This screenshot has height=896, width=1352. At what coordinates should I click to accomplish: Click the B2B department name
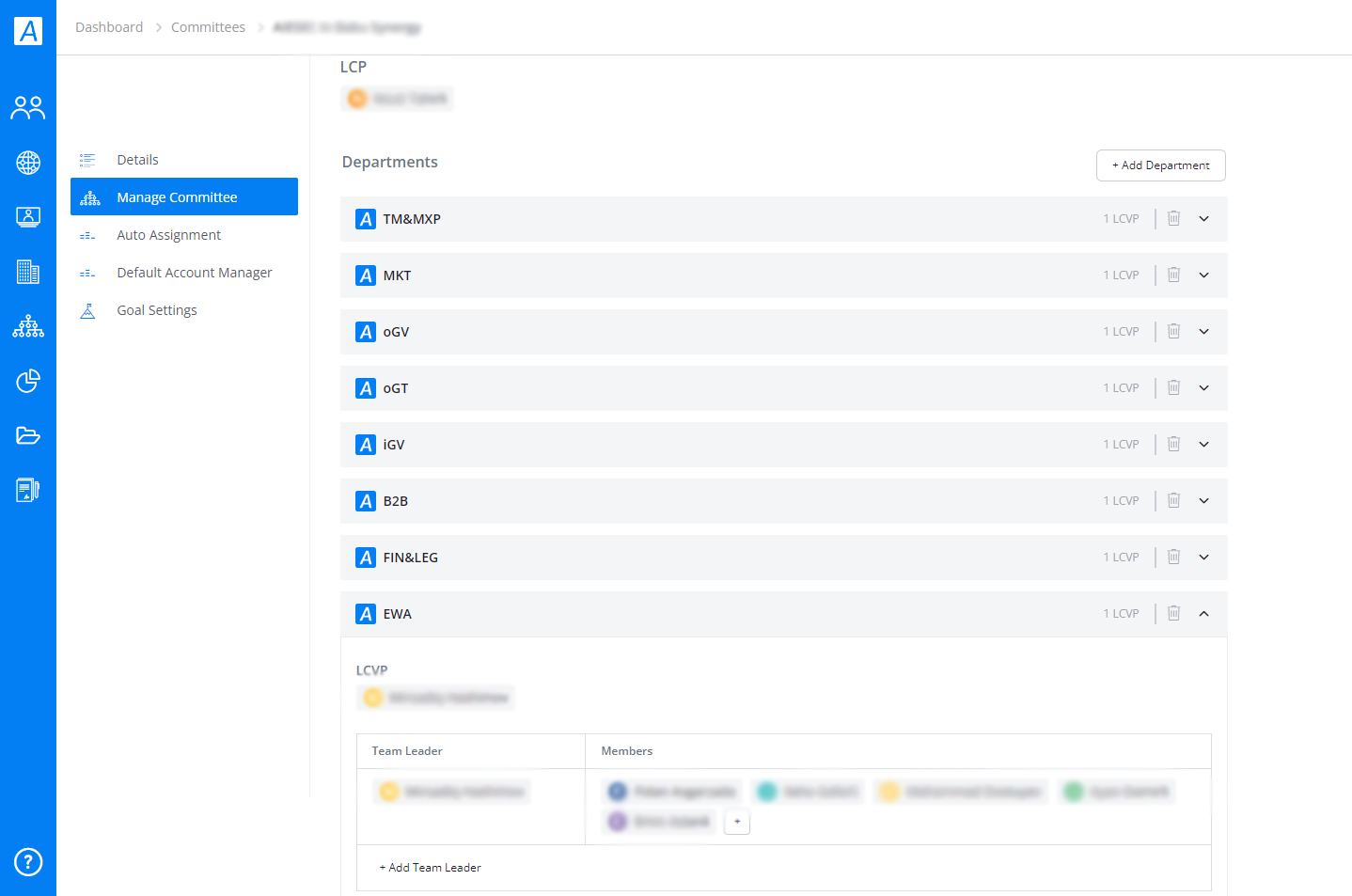pos(395,501)
